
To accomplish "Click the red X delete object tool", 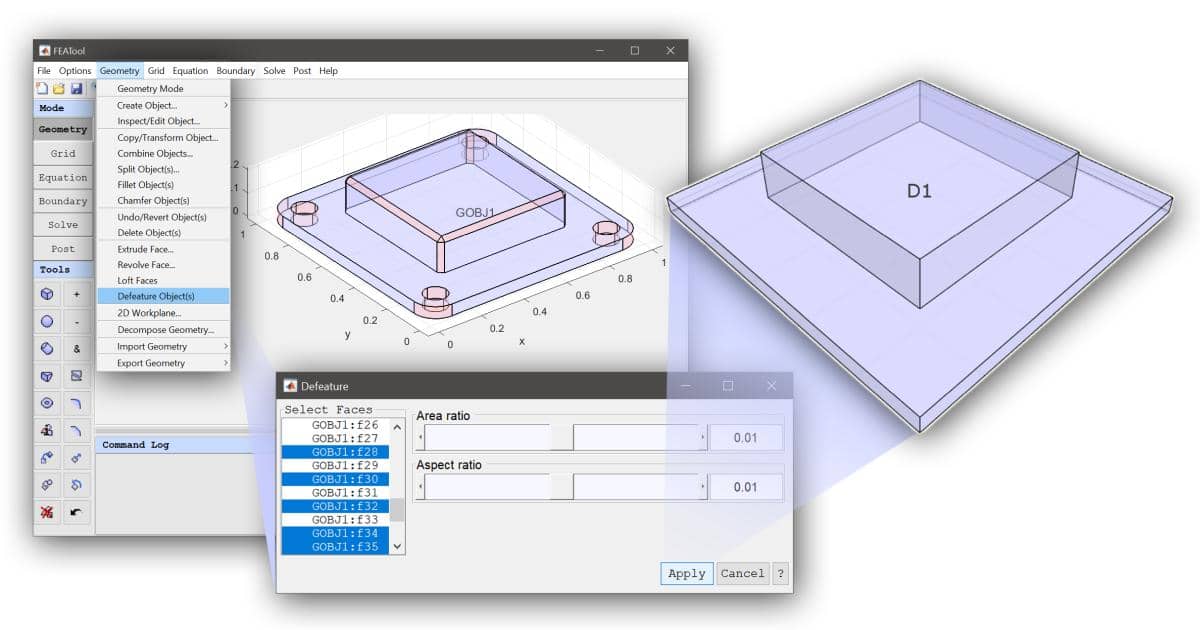I will 47,512.
